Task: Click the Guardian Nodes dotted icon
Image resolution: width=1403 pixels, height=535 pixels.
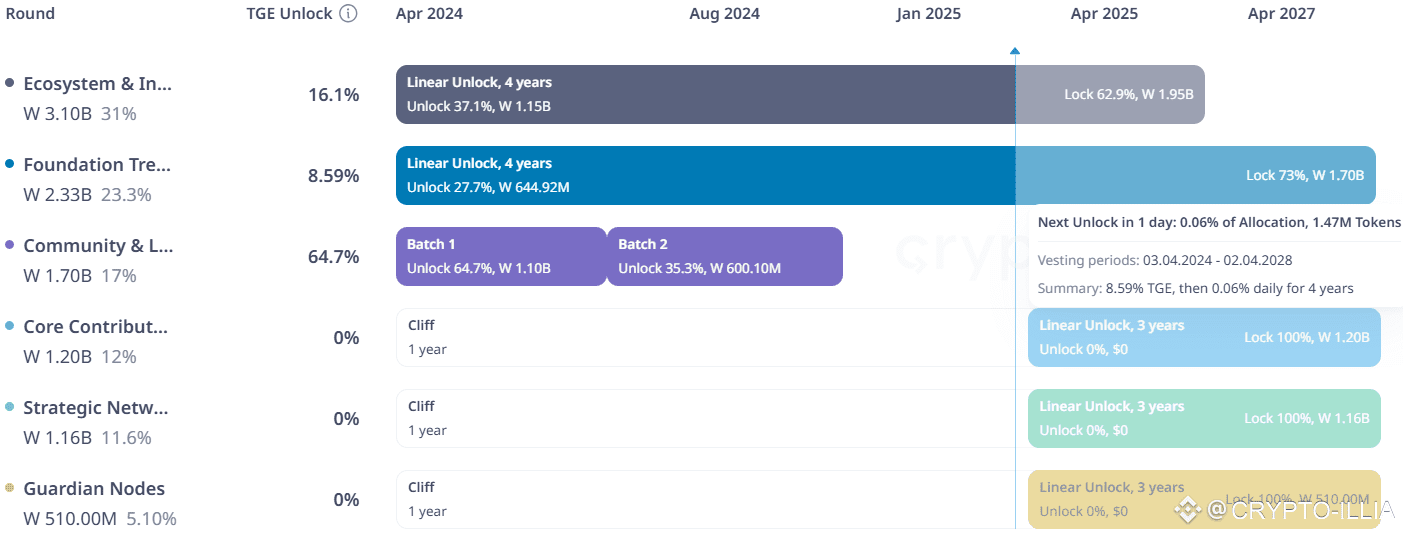Action: [x=10, y=488]
